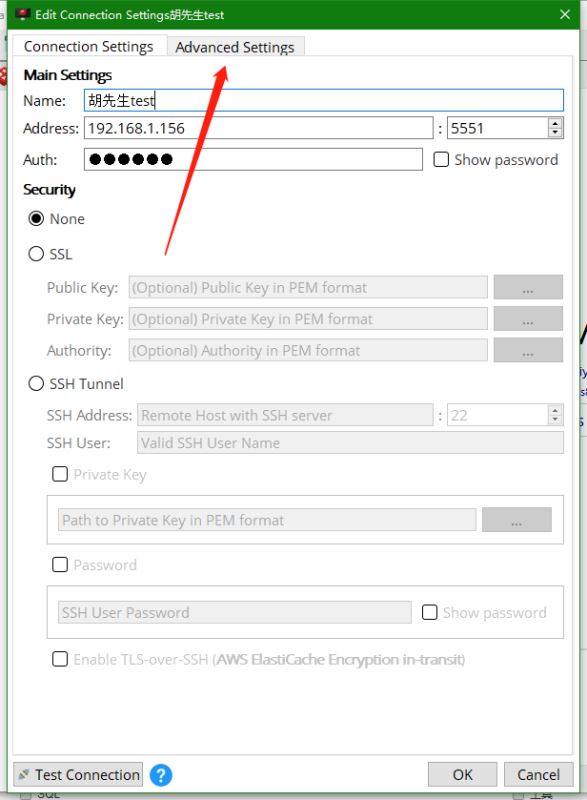Viewport: 587px width, 800px height.
Task: Click the port field showing 5551
Action: point(497,128)
